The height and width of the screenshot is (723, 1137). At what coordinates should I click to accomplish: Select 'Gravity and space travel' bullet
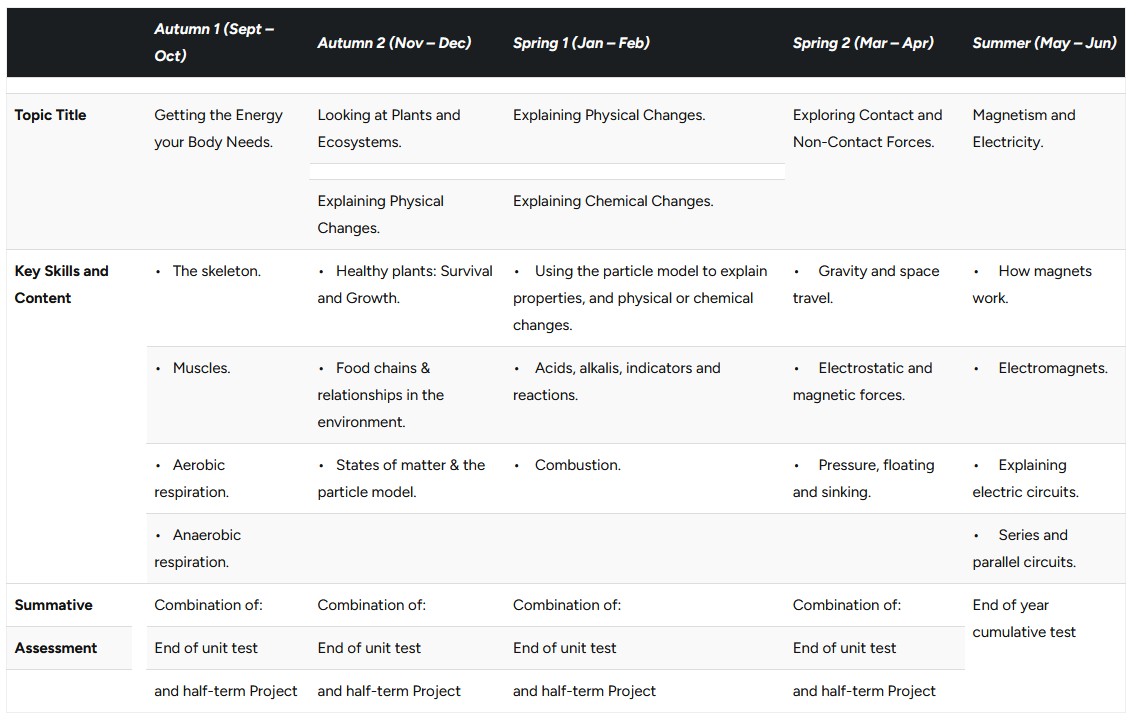click(866, 284)
